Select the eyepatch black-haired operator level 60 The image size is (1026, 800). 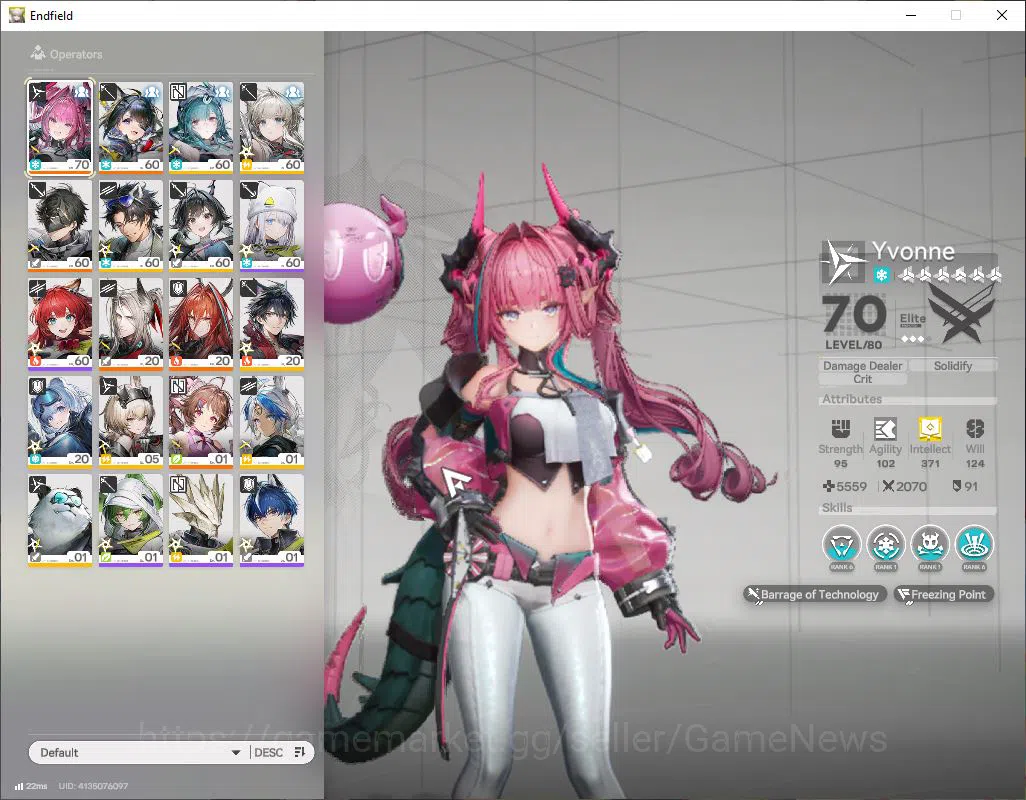coord(131,128)
